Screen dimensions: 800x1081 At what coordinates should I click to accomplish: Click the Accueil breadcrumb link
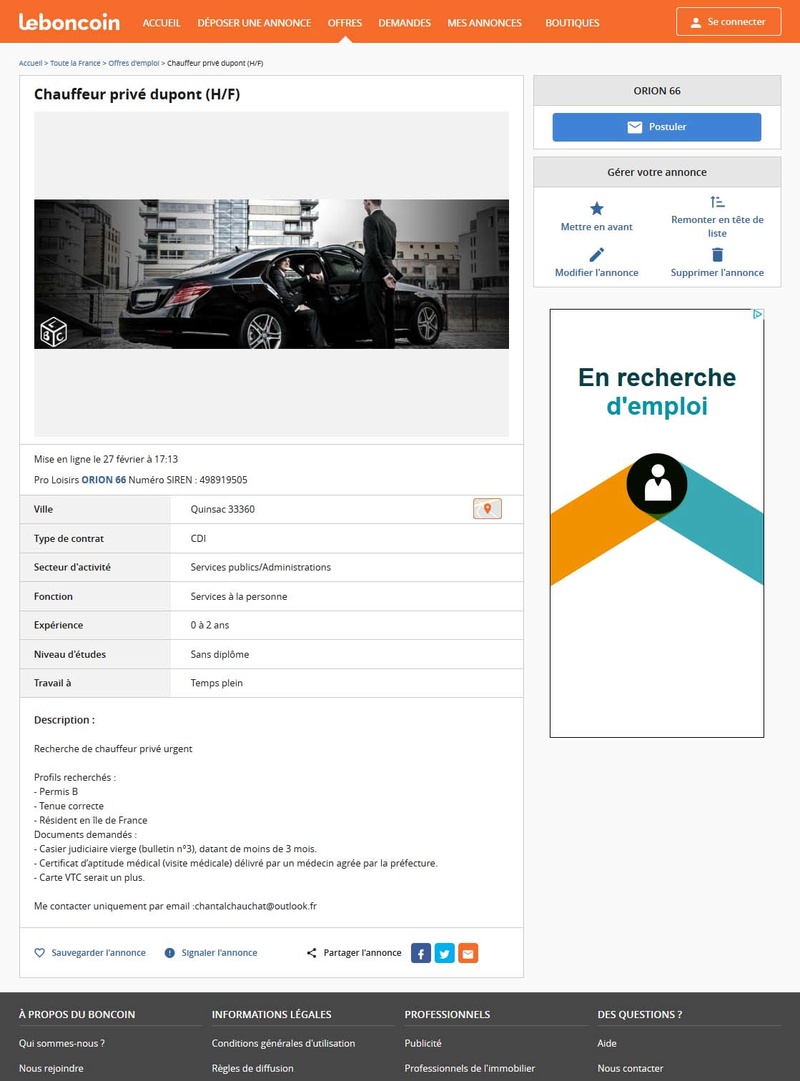pos(30,63)
